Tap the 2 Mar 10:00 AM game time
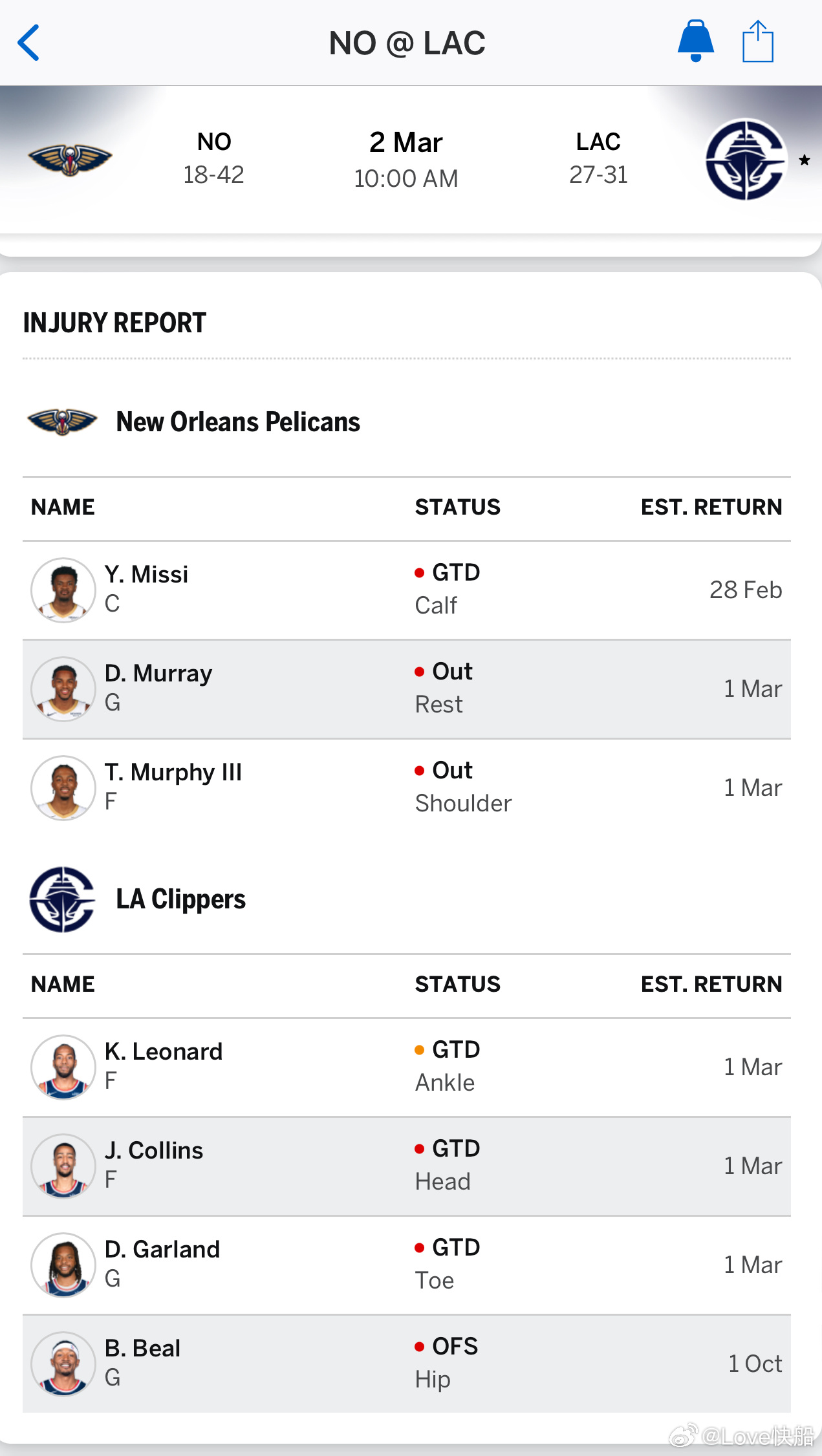This screenshot has width=822, height=1456. pyautogui.click(x=406, y=160)
